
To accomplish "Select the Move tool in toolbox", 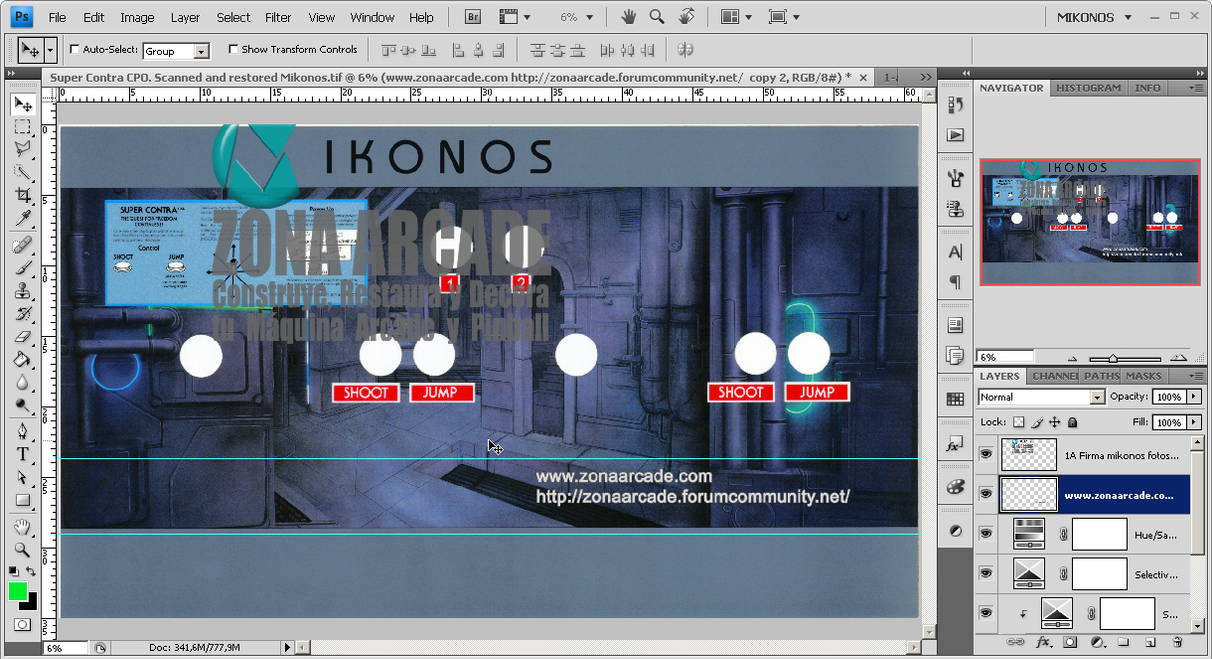I will pyautogui.click(x=22, y=104).
